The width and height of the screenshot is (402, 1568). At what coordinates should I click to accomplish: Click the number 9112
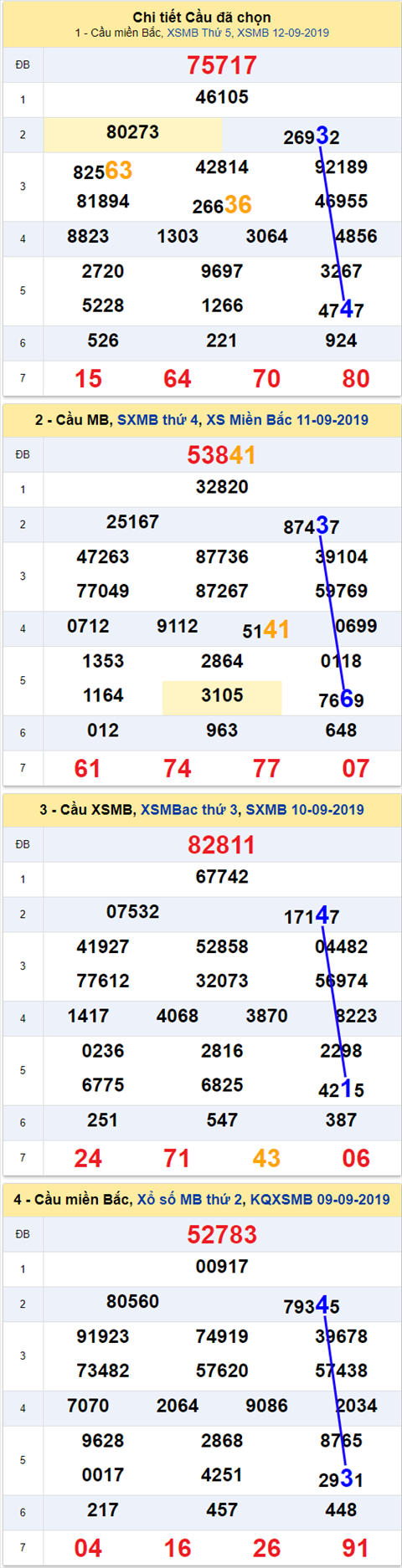coord(178,627)
